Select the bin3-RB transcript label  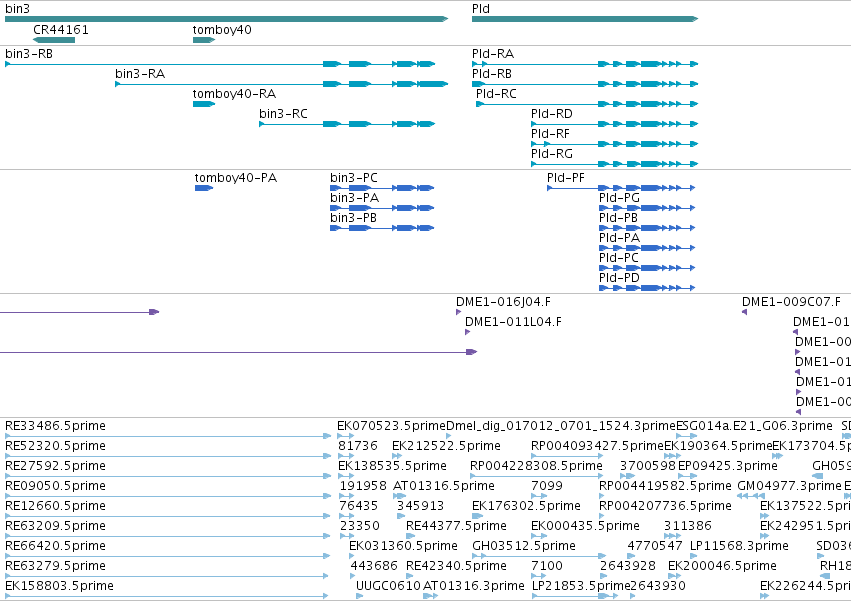[x=29, y=54]
